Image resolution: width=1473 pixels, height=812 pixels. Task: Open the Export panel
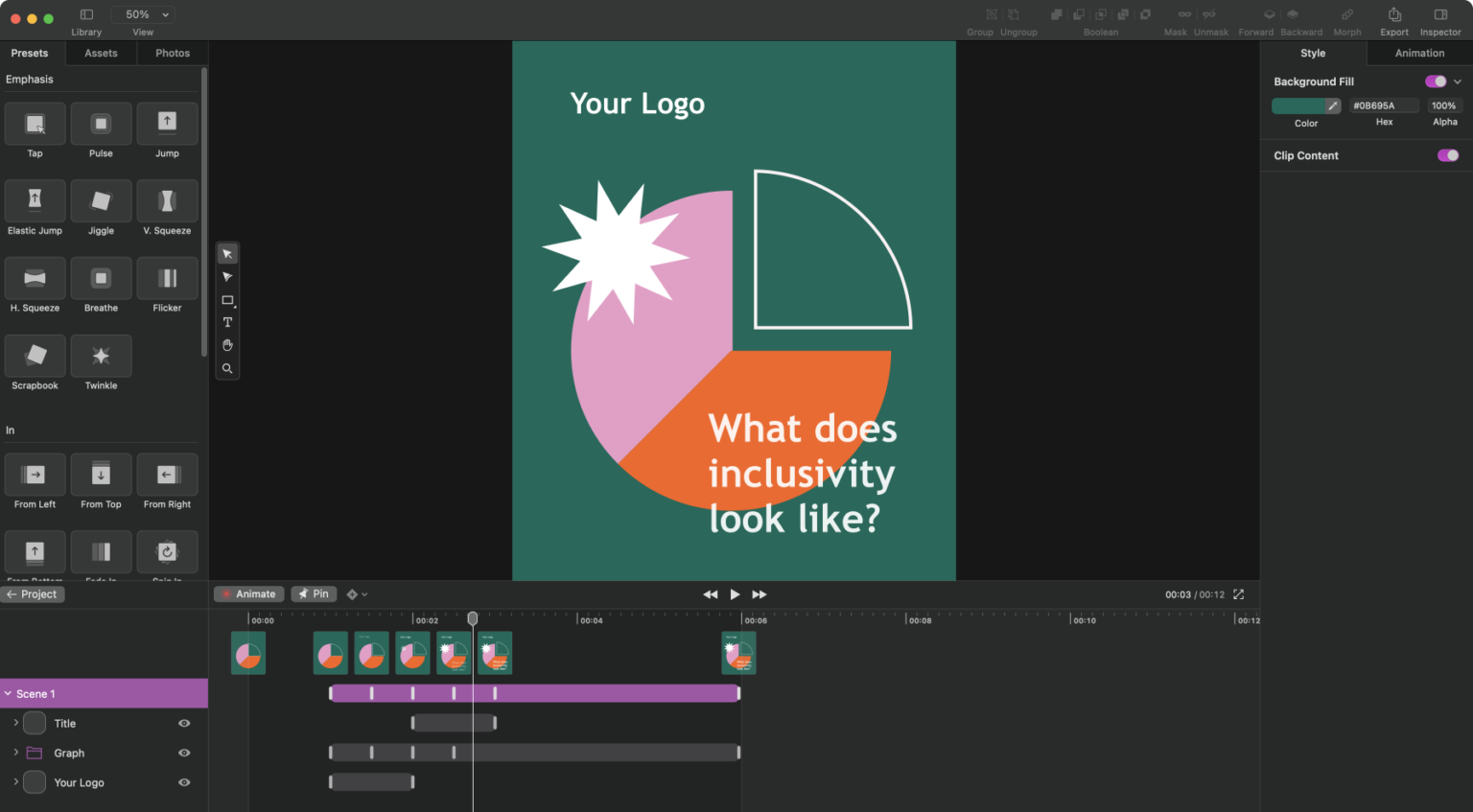[1393, 19]
